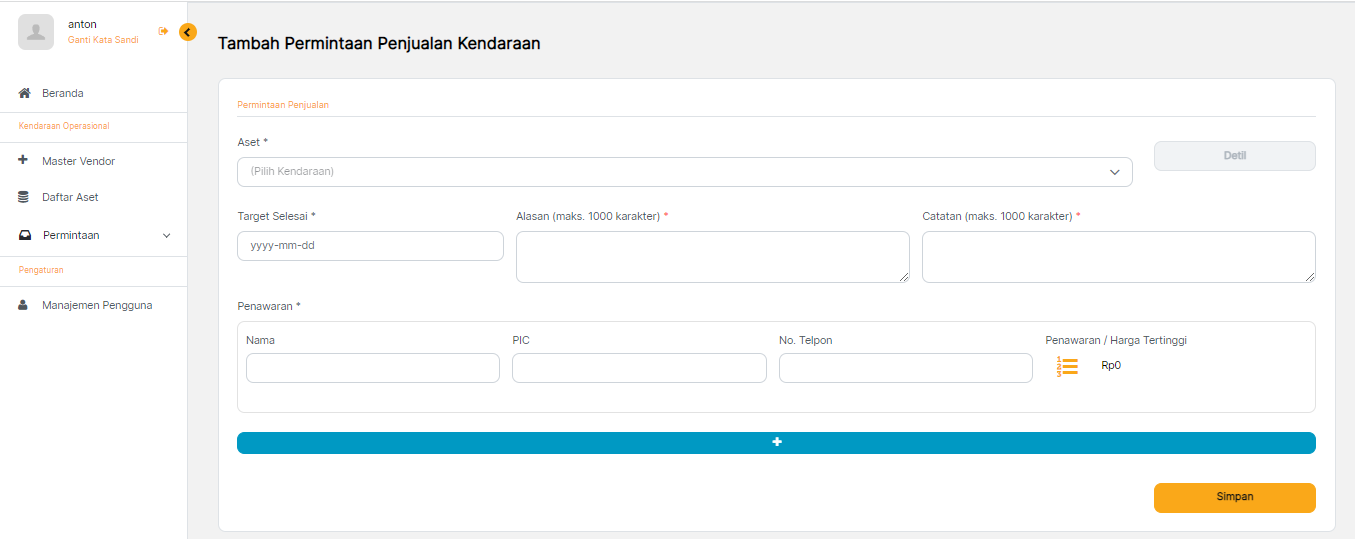
Task: Go to Daftar Aset menu
Action: point(70,197)
